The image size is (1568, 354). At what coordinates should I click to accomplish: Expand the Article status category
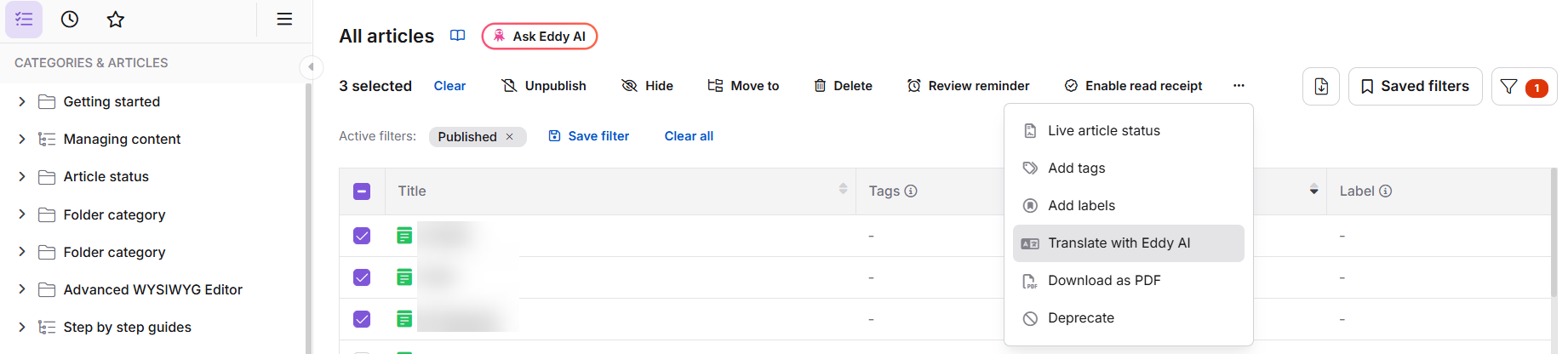click(22, 176)
